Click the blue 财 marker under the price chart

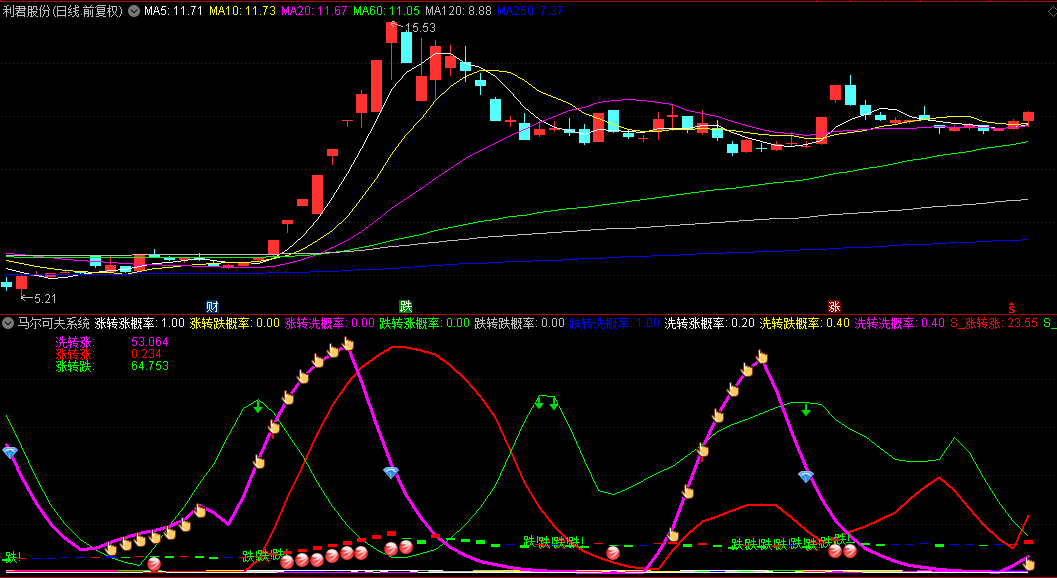tap(212, 306)
